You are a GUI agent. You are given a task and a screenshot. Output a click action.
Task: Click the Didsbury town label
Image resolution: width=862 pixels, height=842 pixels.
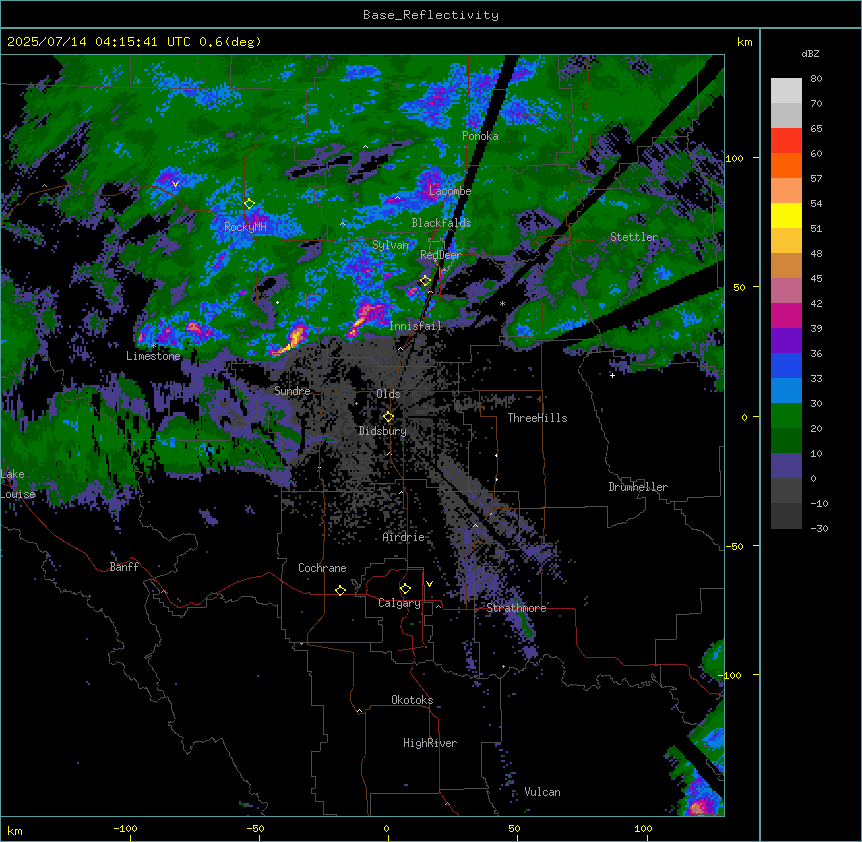click(x=383, y=431)
